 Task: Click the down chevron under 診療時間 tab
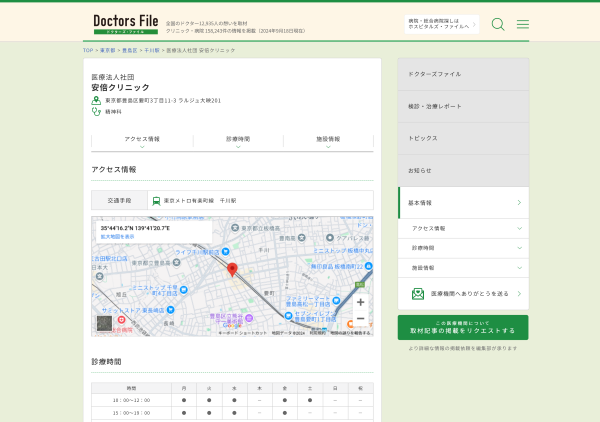[238, 147]
